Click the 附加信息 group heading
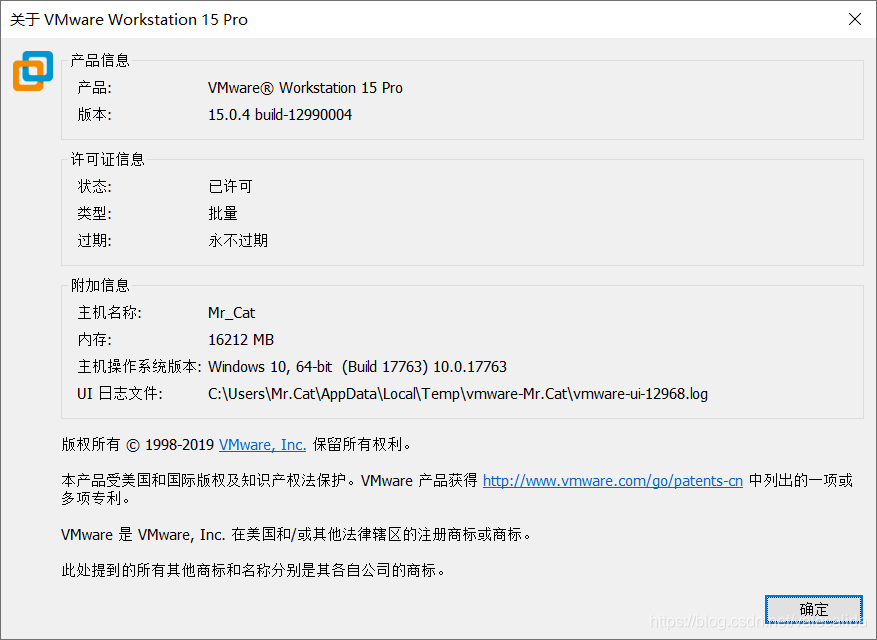The image size is (877, 640). 100,285
